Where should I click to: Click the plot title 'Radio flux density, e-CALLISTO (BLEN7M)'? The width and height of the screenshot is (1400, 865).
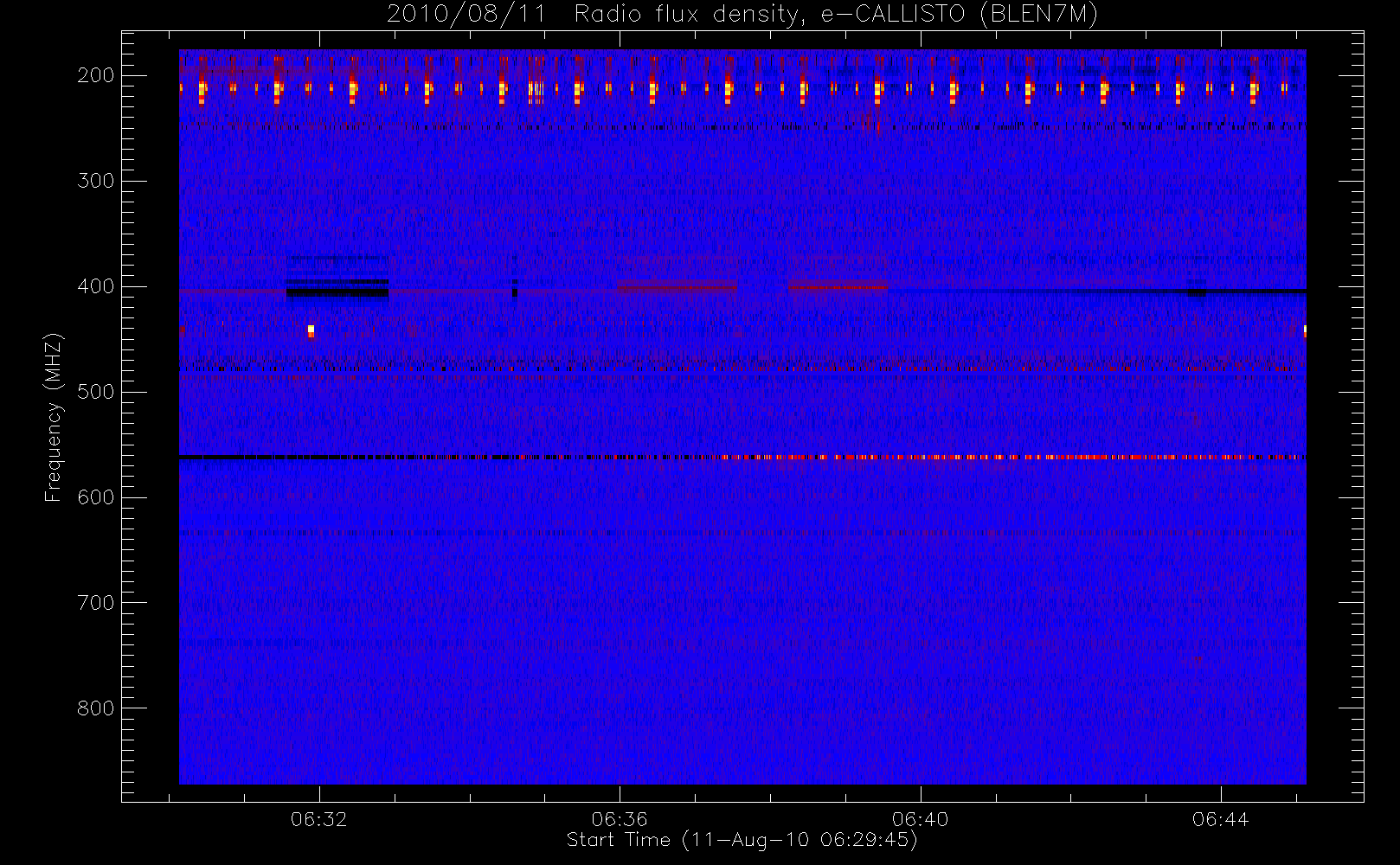point(836,15)
